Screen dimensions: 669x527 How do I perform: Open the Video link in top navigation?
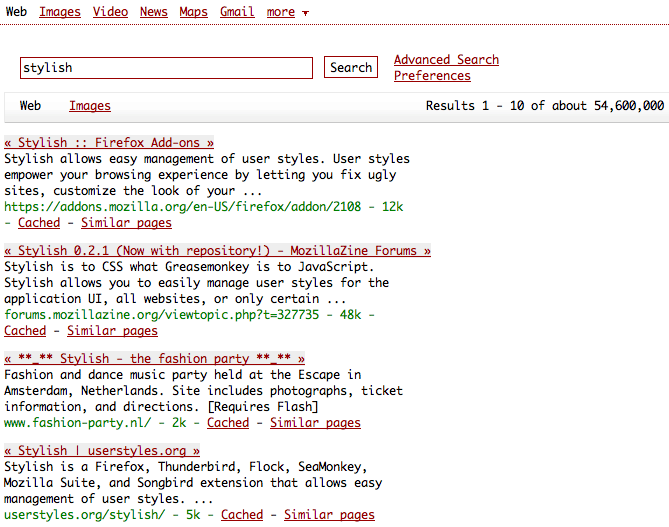point(110,12)
